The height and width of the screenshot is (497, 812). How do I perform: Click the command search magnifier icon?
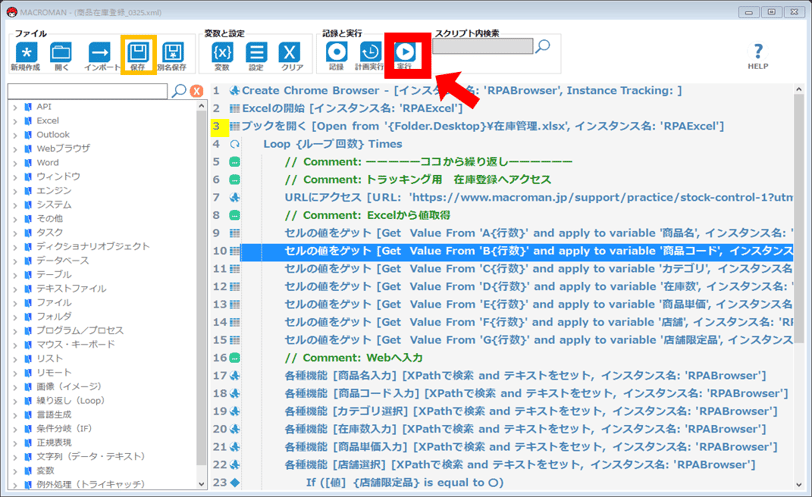(179, 91)
